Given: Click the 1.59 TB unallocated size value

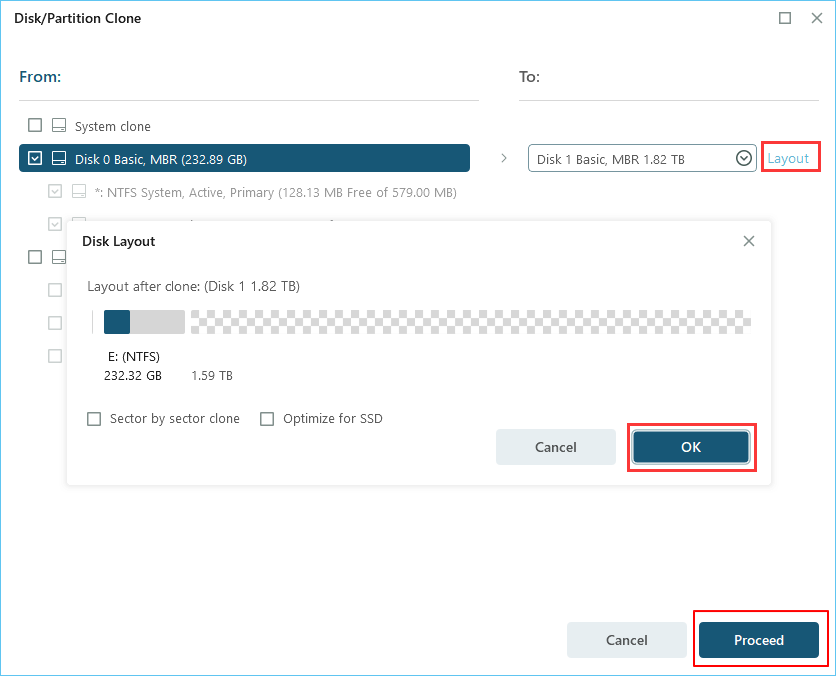Looking at the screenshot, I should point(212,376).
